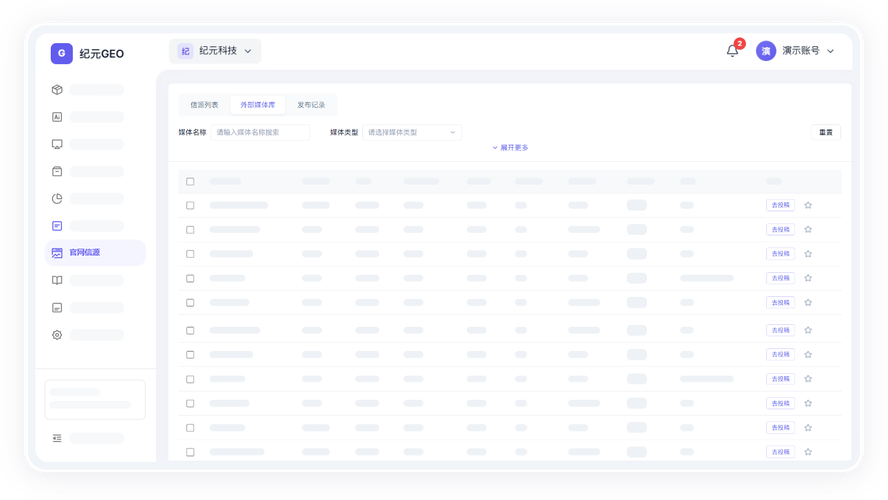The width and height of the screenshot is (888, 500).
Task: Open the open-book sidebar icon
Action: [57, 280]
